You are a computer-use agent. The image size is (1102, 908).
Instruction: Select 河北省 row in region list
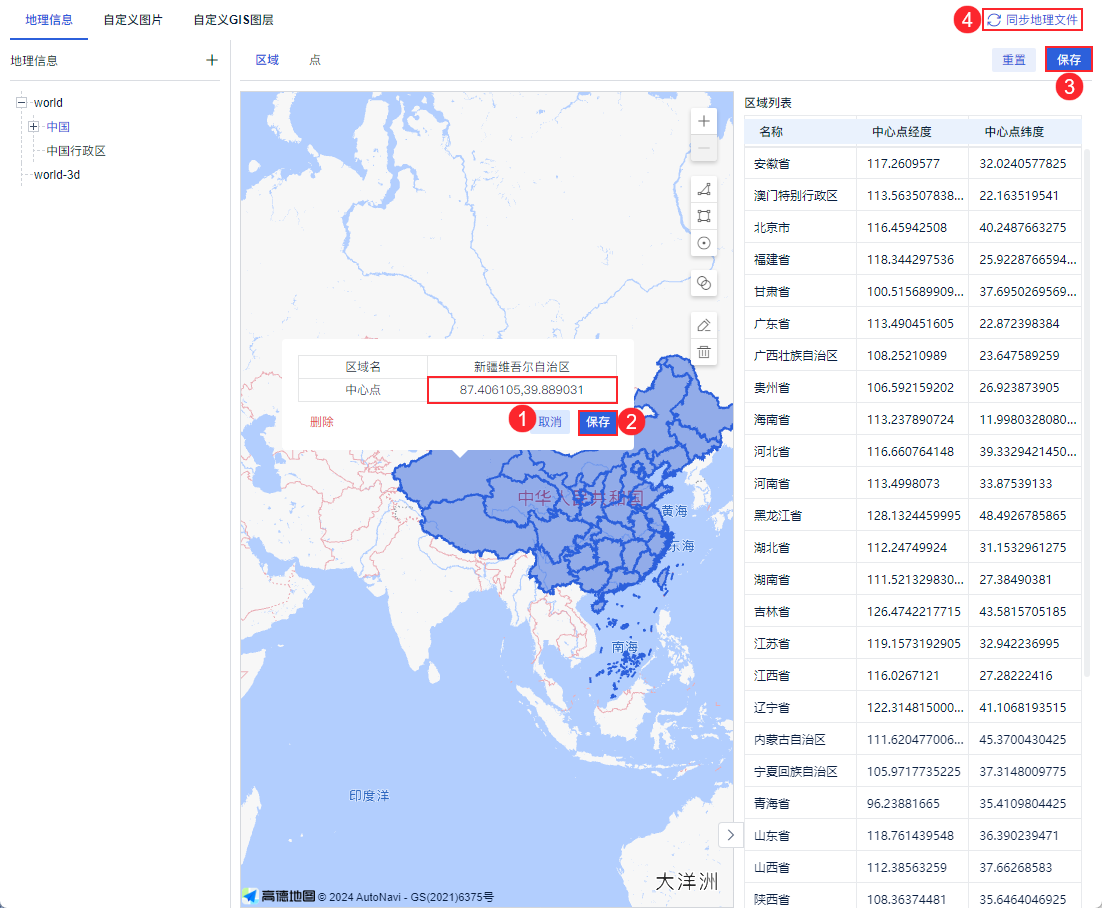point(913,451)
